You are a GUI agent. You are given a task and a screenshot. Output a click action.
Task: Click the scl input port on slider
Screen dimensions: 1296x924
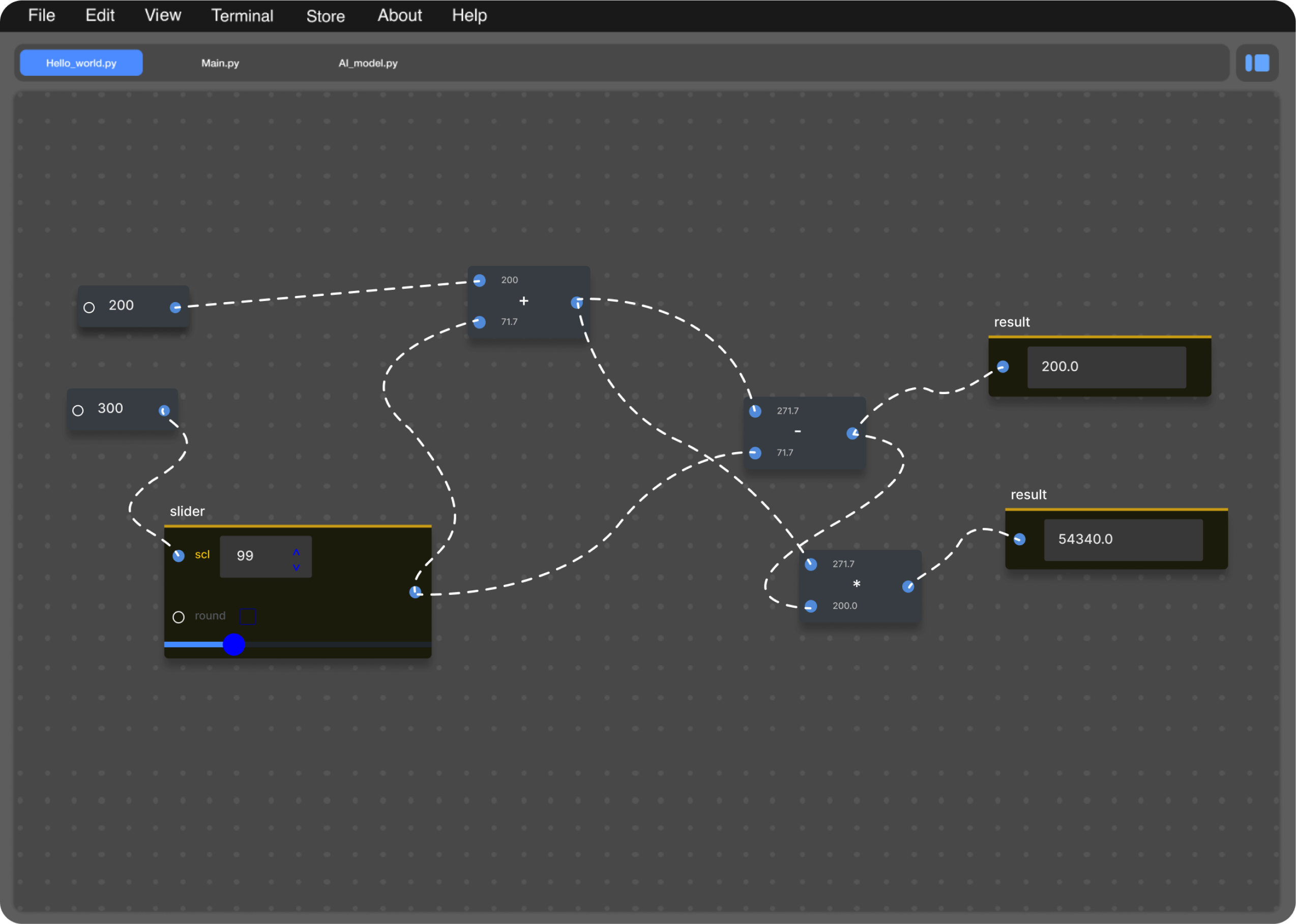click(179, 555)
